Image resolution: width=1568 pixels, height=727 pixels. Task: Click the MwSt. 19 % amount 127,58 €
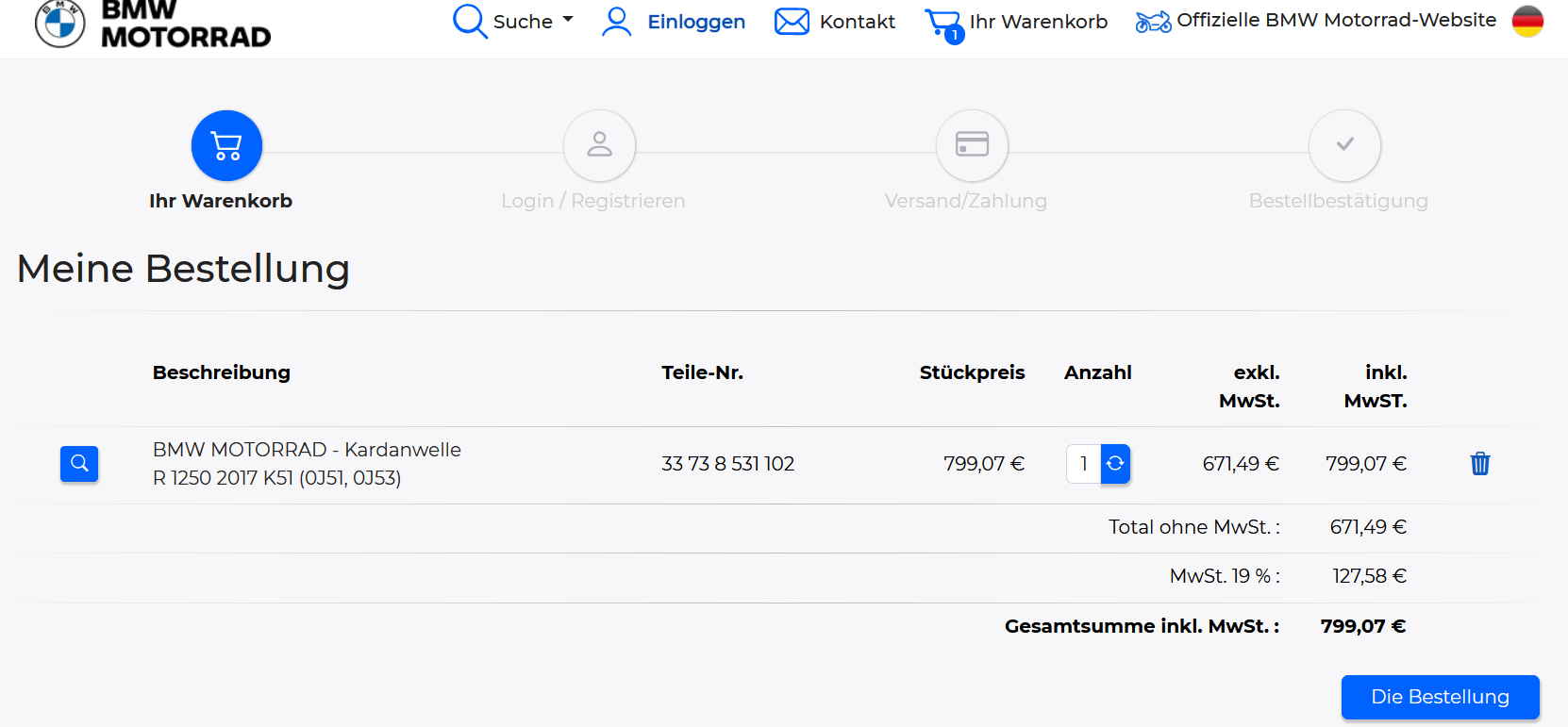point(1369,576)
